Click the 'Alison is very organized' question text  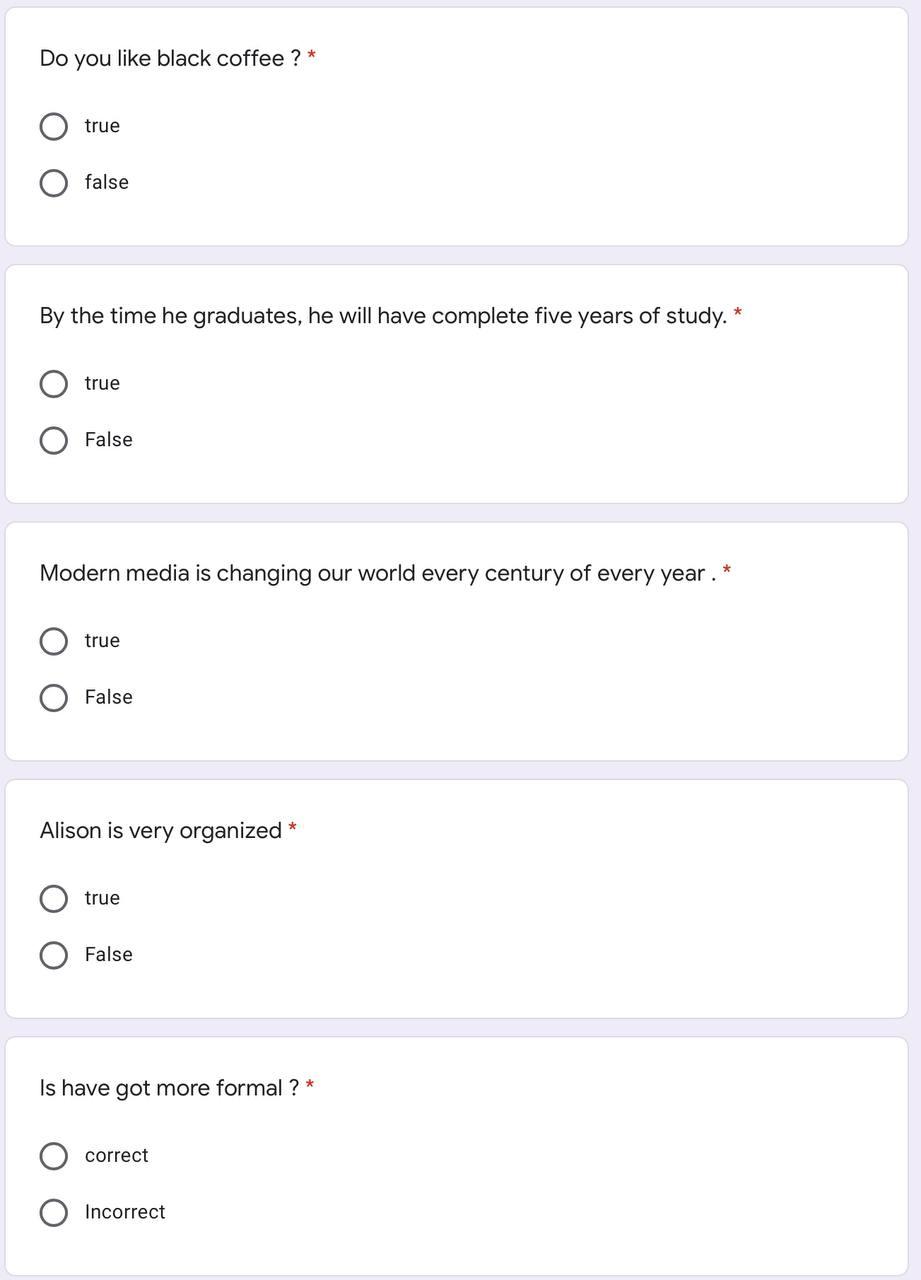click(161, 831)
